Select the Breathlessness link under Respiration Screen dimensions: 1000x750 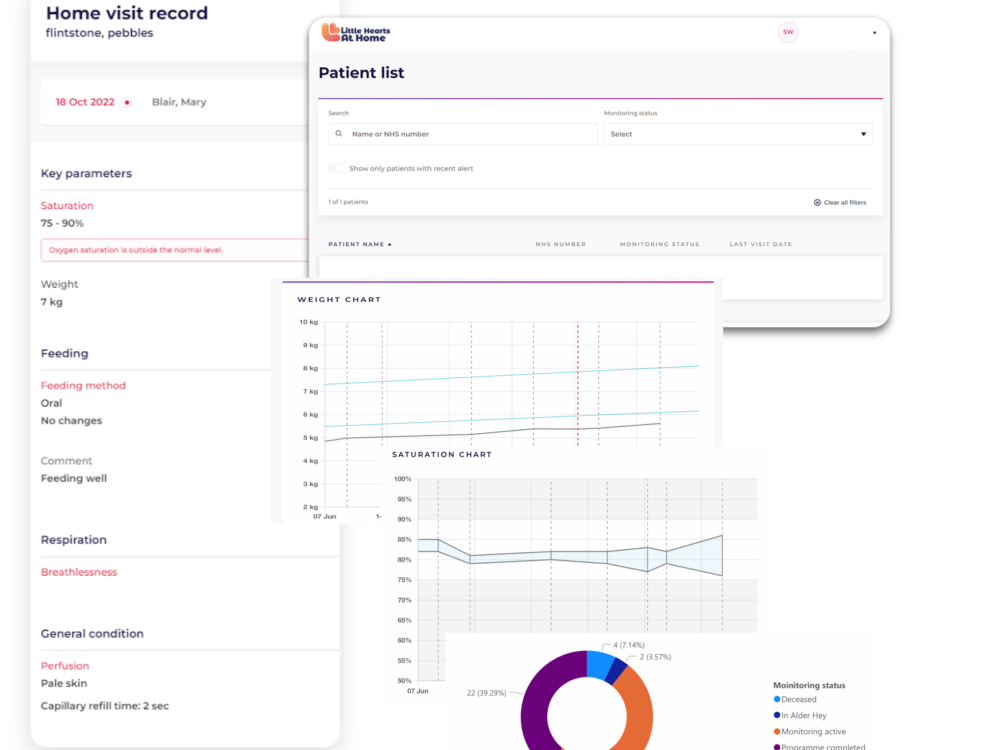(79, 573)
